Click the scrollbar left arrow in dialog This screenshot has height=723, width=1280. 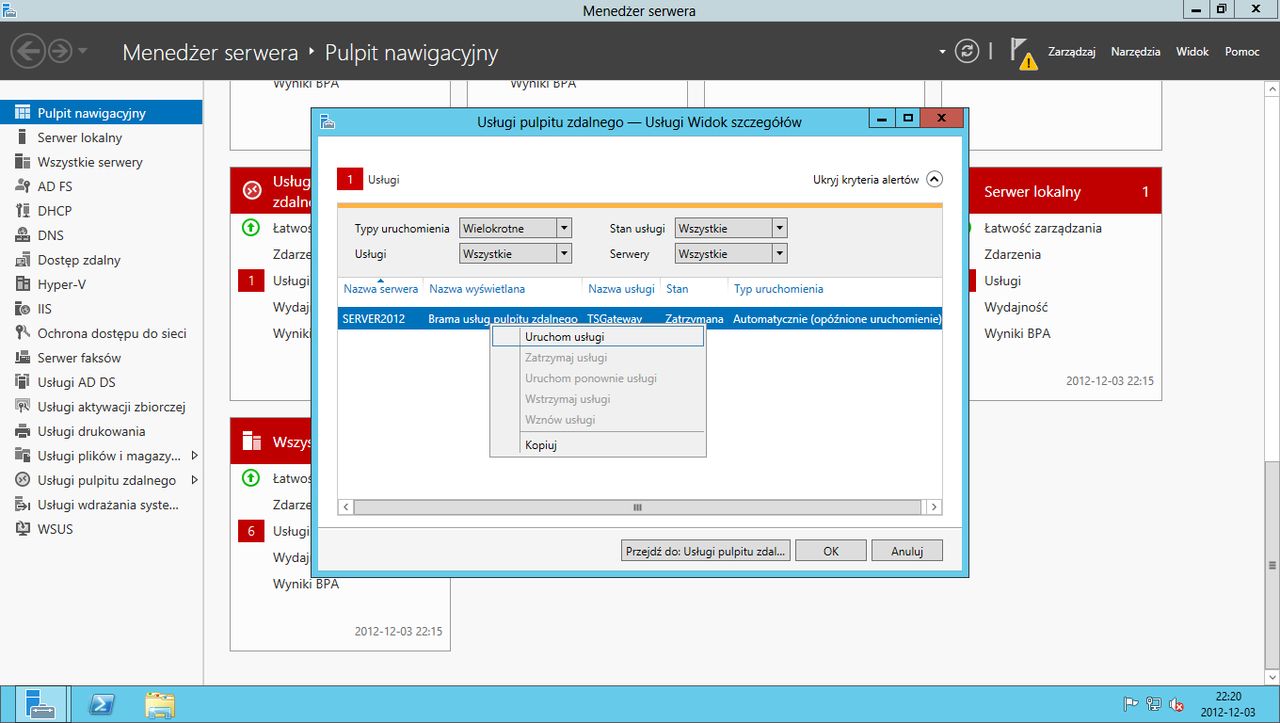[346, 508]
